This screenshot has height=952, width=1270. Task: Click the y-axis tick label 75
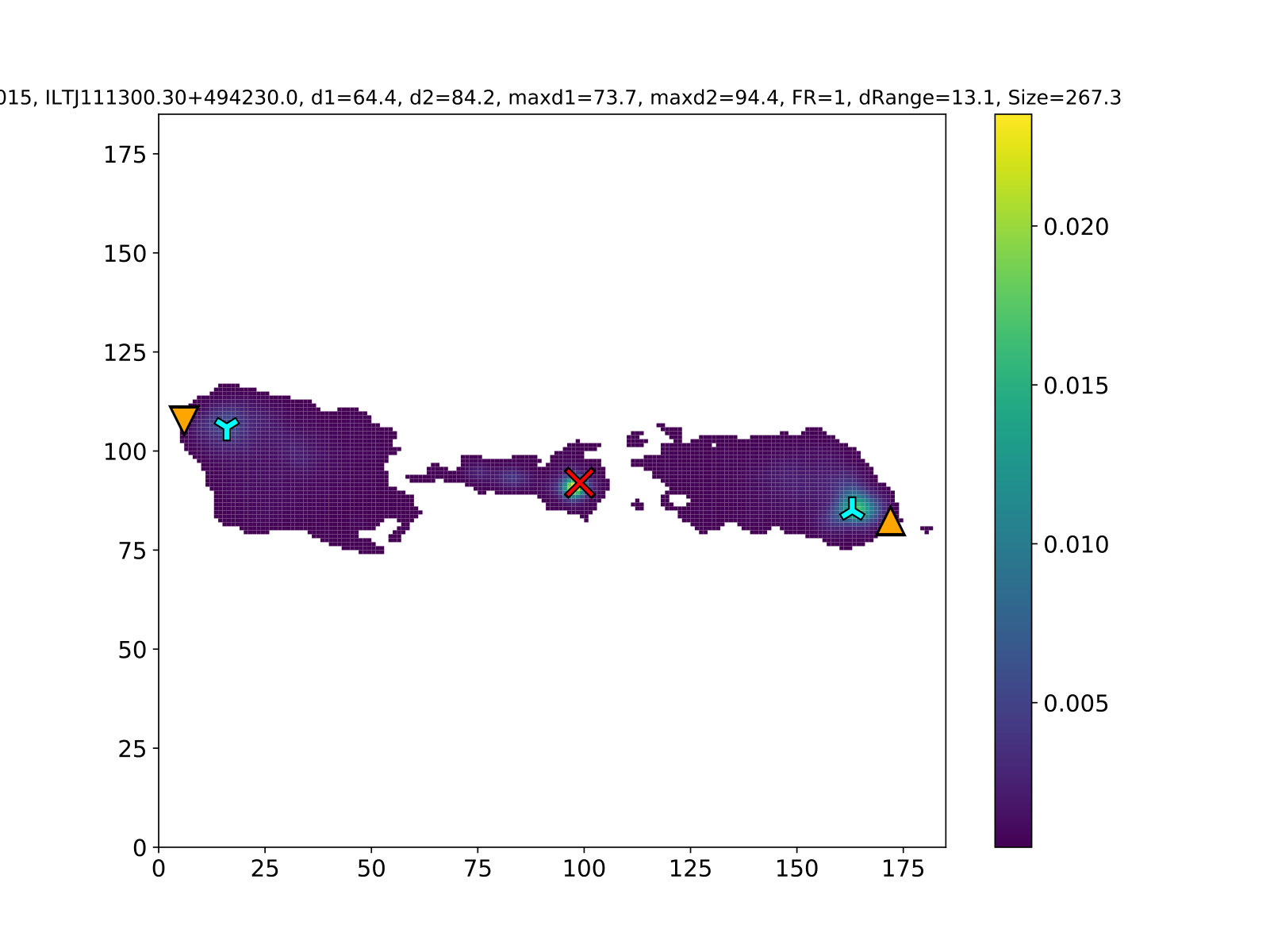pyautogui.click(x=132, y=551)
